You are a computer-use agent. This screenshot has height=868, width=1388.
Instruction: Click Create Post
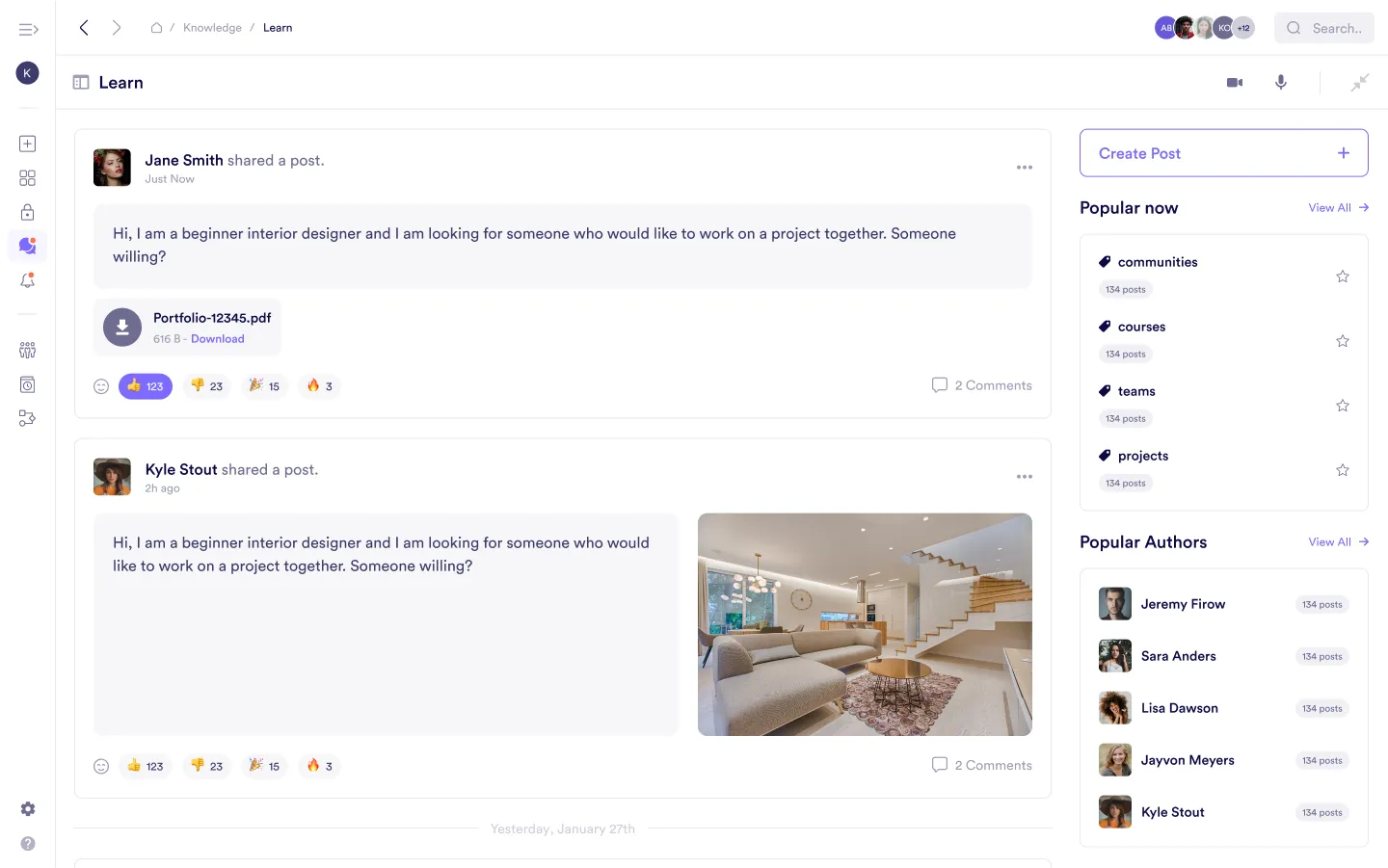(1223, 152)
